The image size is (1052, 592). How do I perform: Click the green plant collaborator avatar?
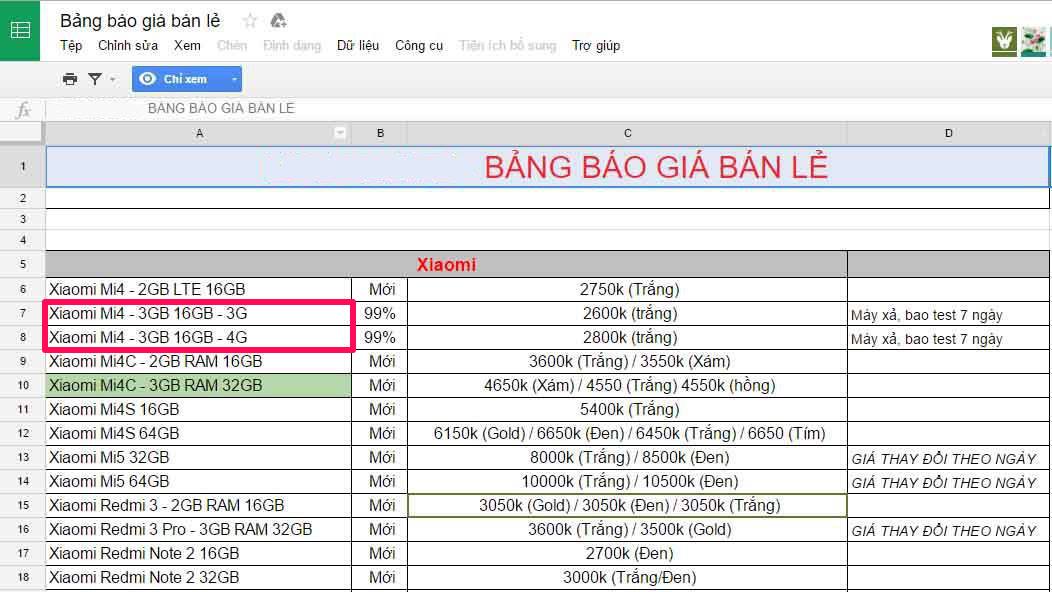click(x=1004, y=42)
